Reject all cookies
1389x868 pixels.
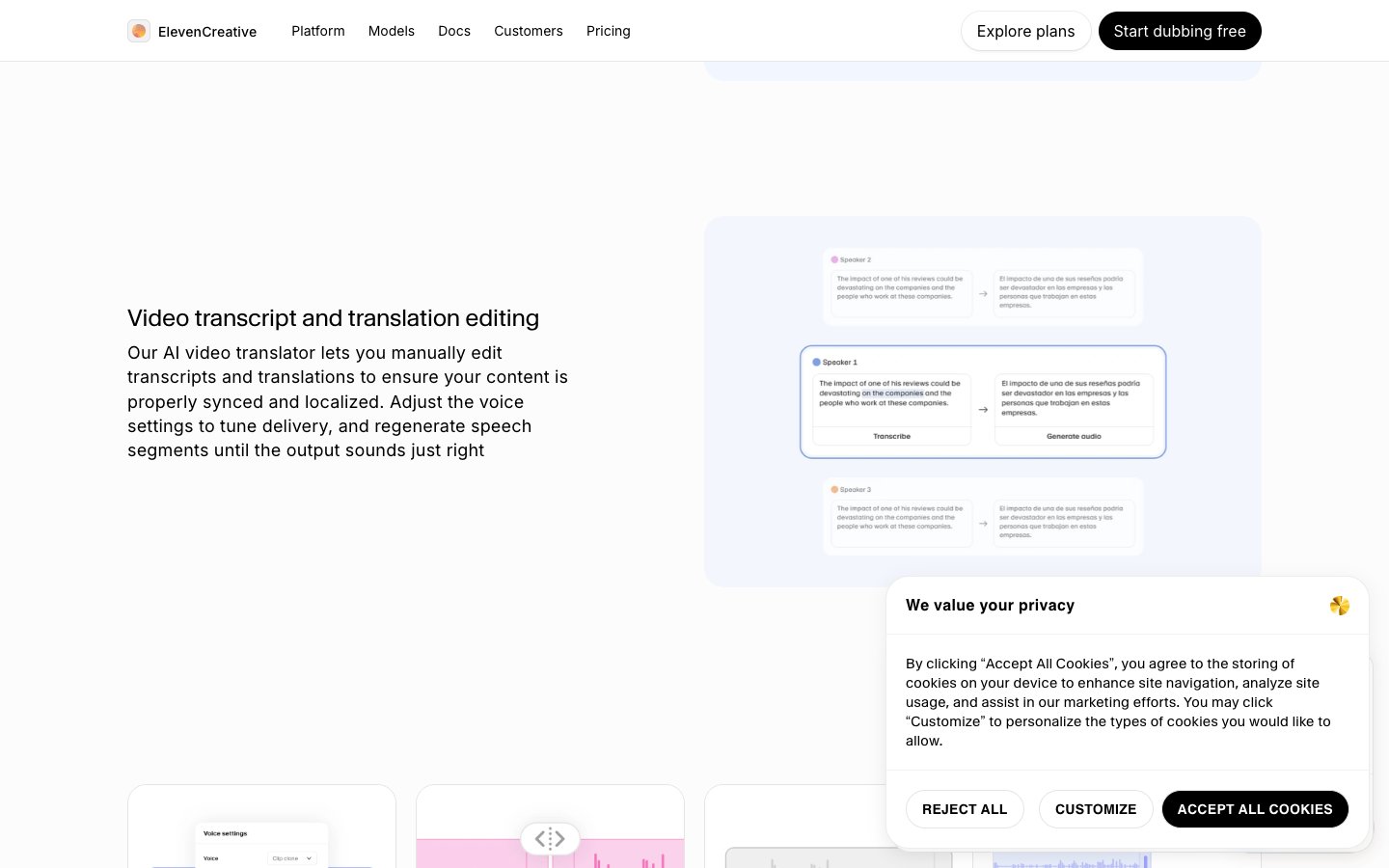pyautogui.click(x=964, y=809)
